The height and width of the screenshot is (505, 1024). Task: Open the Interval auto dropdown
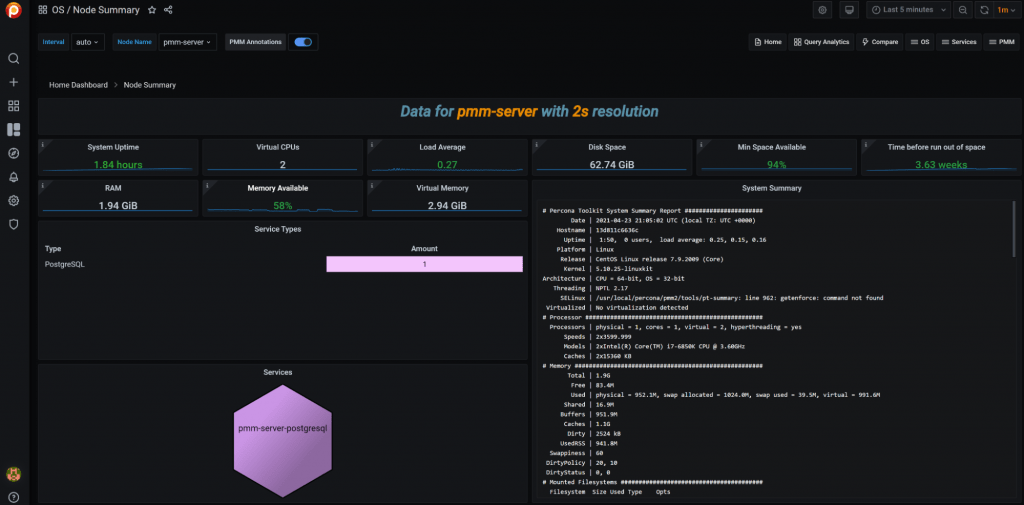(88, 43)
